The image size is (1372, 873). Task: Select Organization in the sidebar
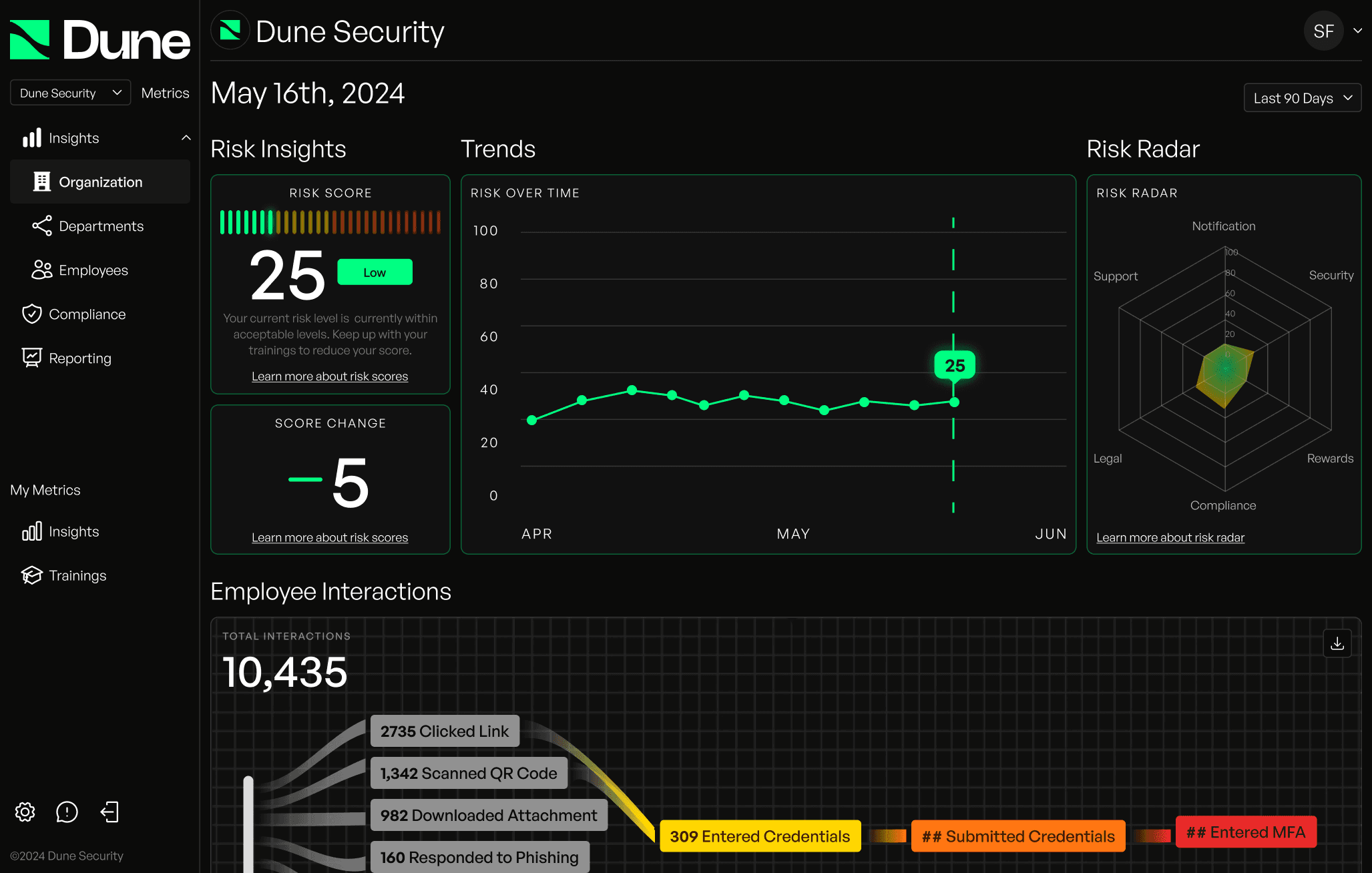(x=100, y=182)
